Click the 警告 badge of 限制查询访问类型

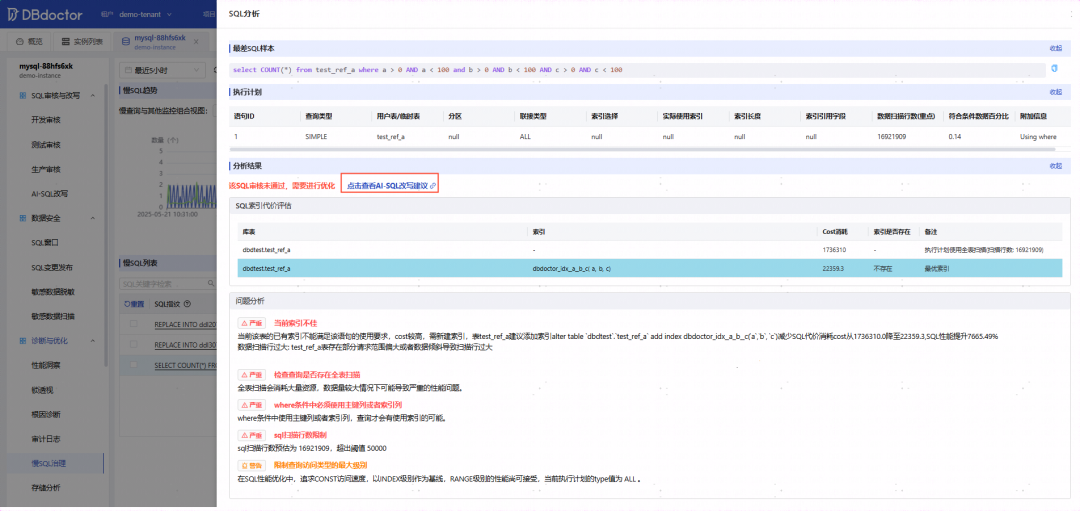tap(251, 466)
